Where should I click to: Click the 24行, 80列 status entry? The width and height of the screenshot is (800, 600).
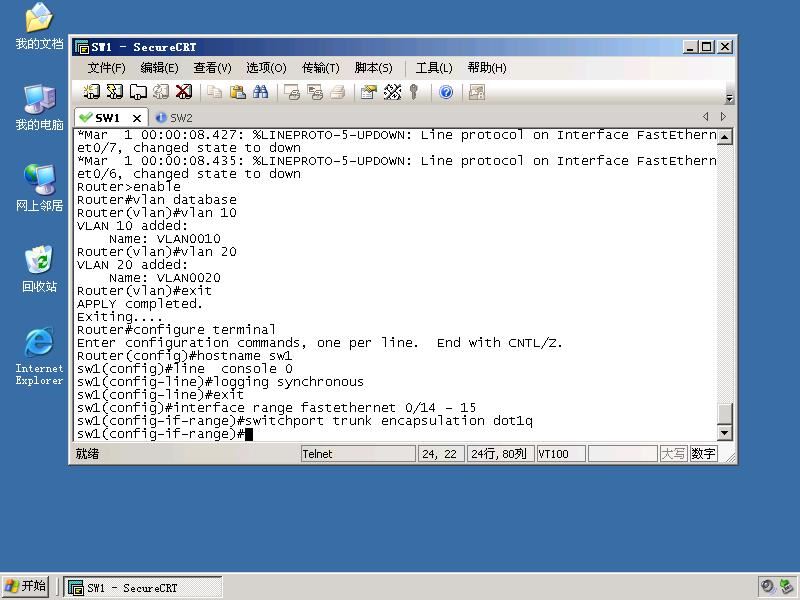click(500, 454)
